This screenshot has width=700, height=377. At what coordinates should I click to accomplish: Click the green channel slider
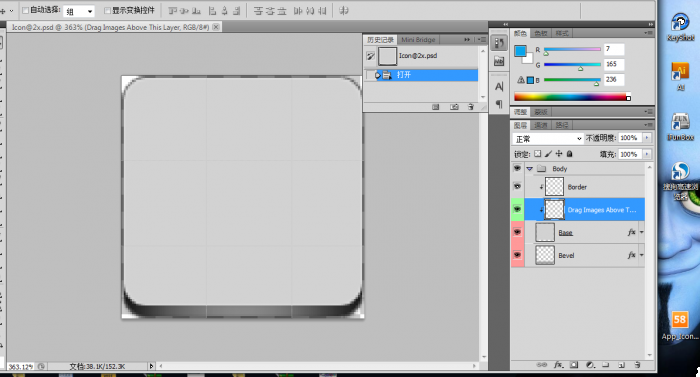(x=572, y=65)
